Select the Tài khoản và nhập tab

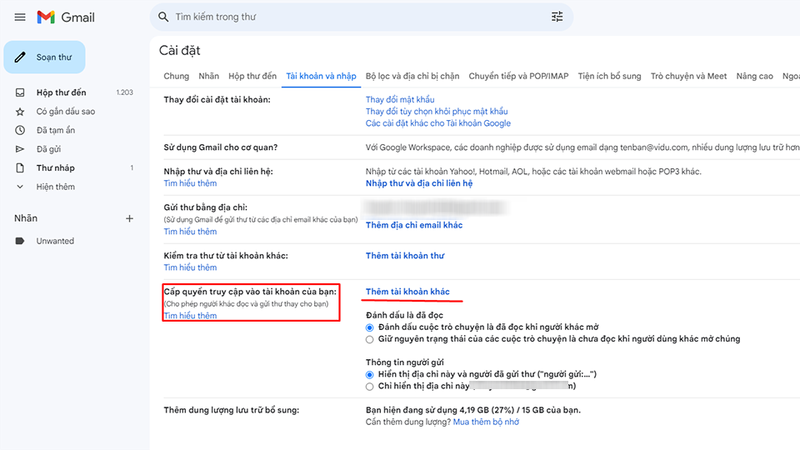(x=321, y=76)
